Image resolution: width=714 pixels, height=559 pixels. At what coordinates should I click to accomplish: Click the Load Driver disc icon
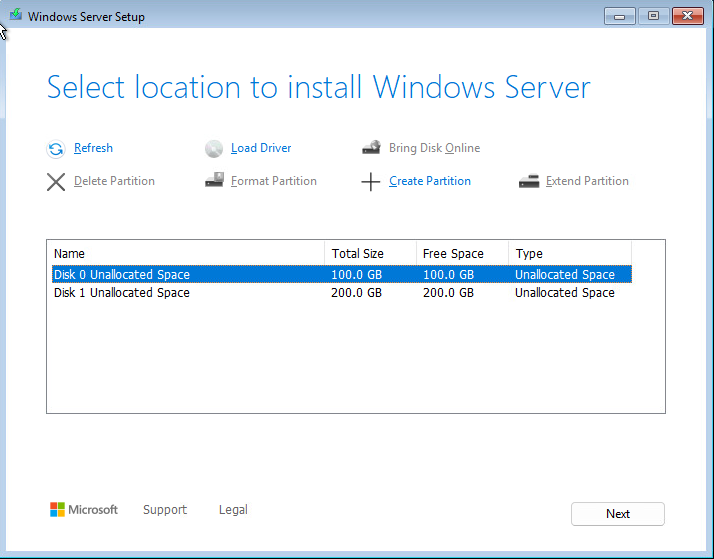click(x=214, y=148)
